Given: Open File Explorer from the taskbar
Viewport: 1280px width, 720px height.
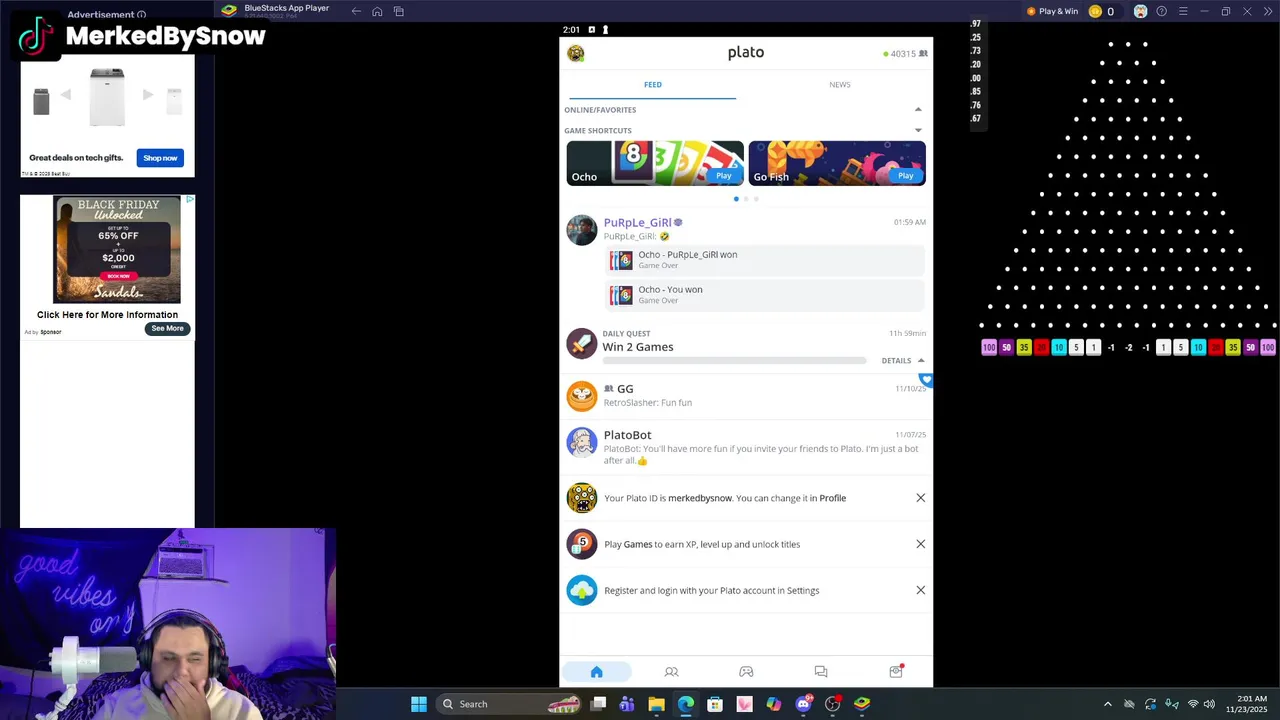Looking at the screenshot, I should pyautogui.click(x=656, y=704).
